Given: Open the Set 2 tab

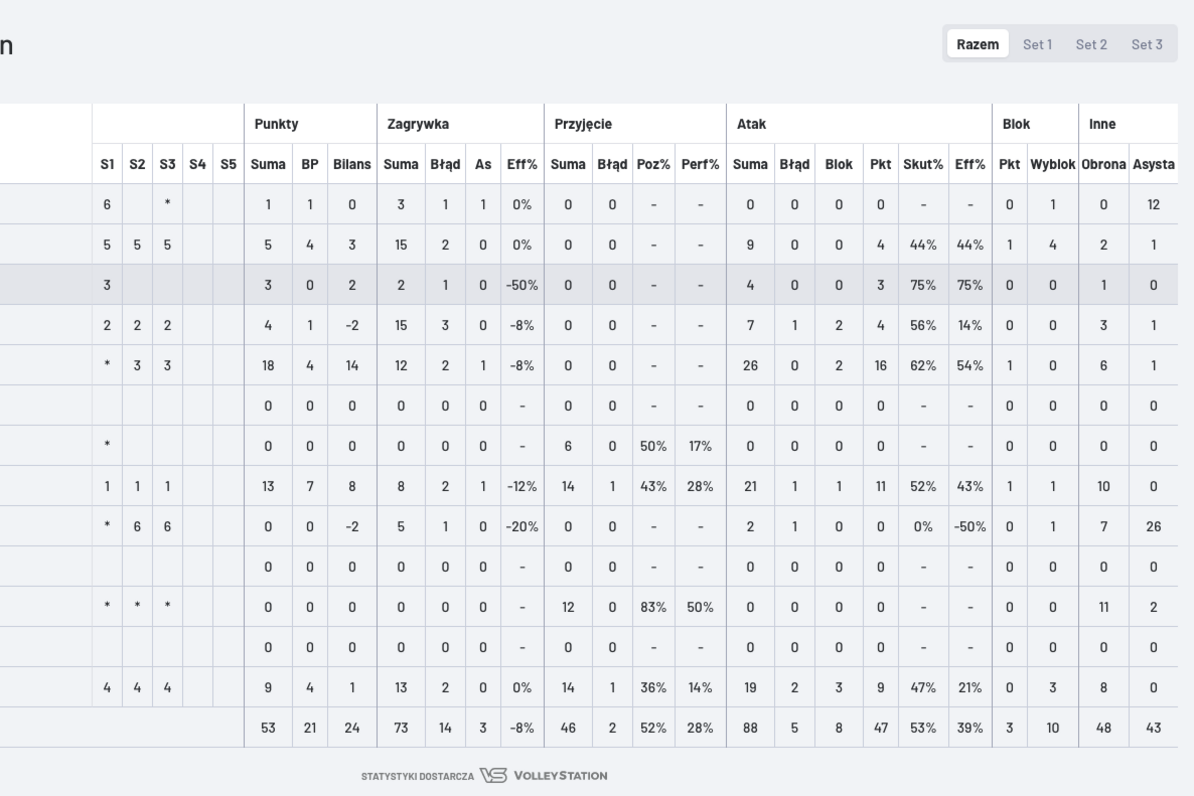Looking at the screenshot, I should pos(1091,44).
